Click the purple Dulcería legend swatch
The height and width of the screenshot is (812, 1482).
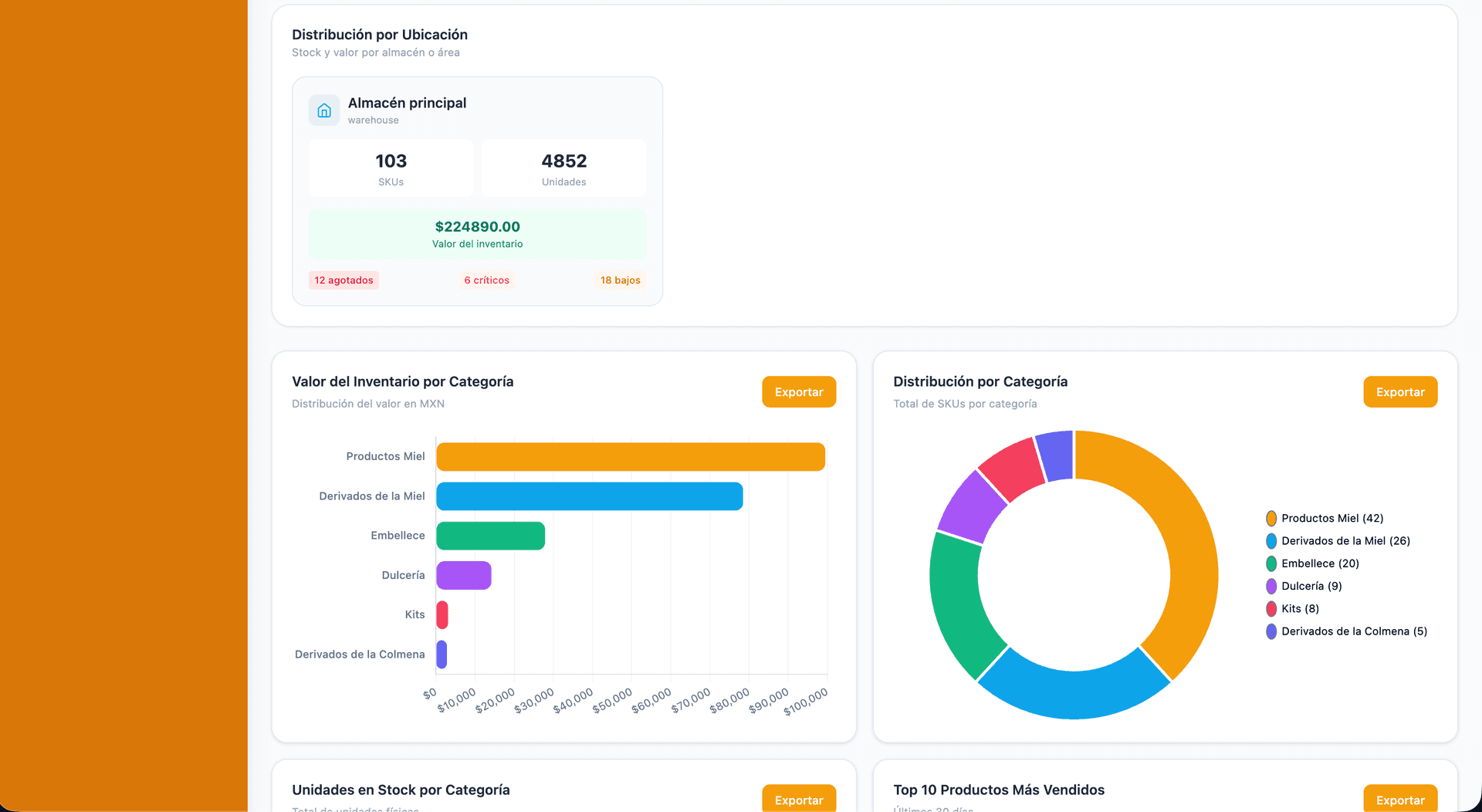tap(1271, 587)
